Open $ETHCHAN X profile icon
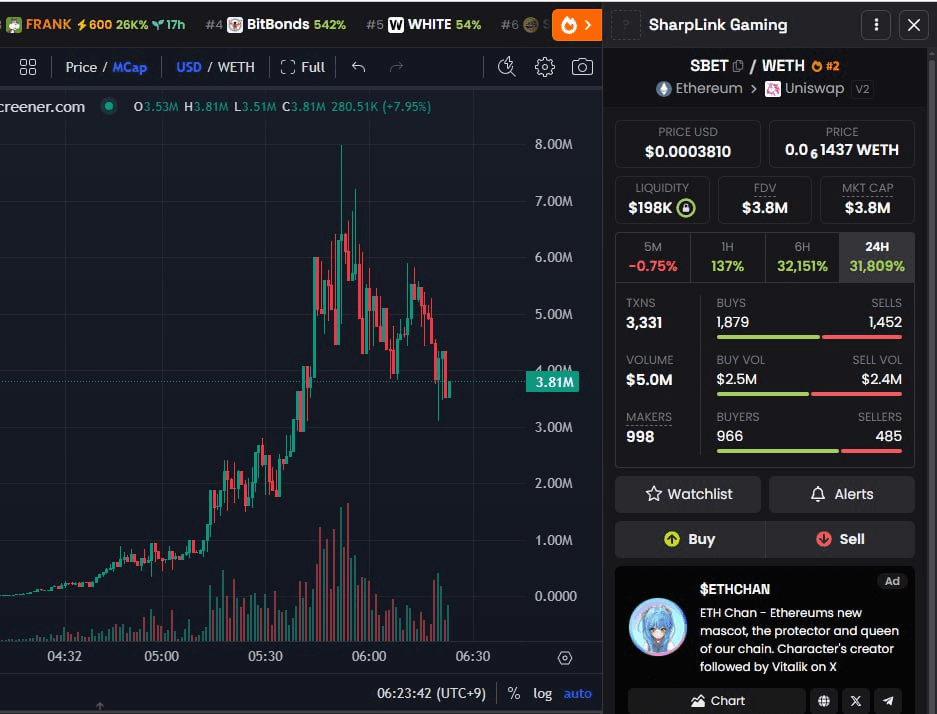The height and width of the screenshot is (714, 937). tap(856, 701)
